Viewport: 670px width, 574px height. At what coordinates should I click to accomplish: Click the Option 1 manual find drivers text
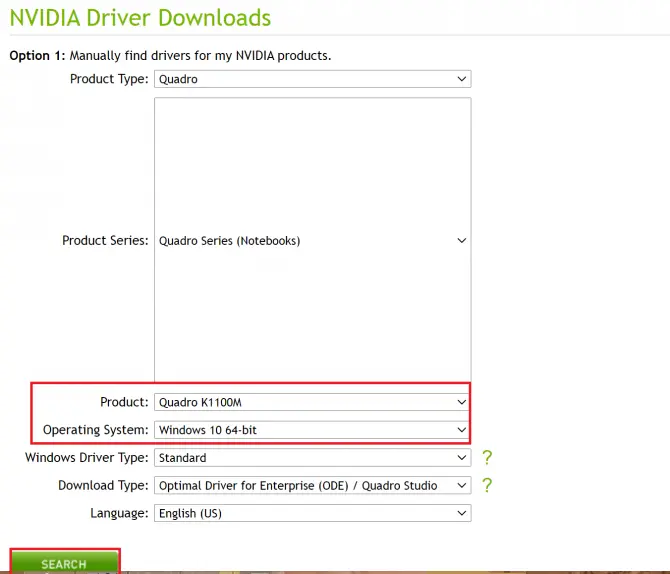(170, 56)
